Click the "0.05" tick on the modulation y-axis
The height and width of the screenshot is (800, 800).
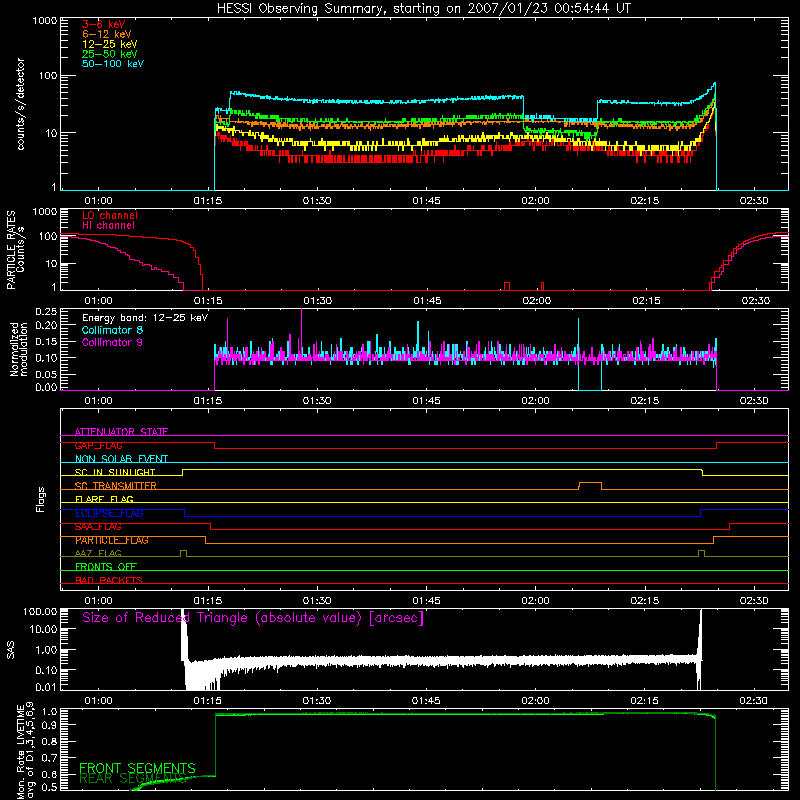coord(46,374)
